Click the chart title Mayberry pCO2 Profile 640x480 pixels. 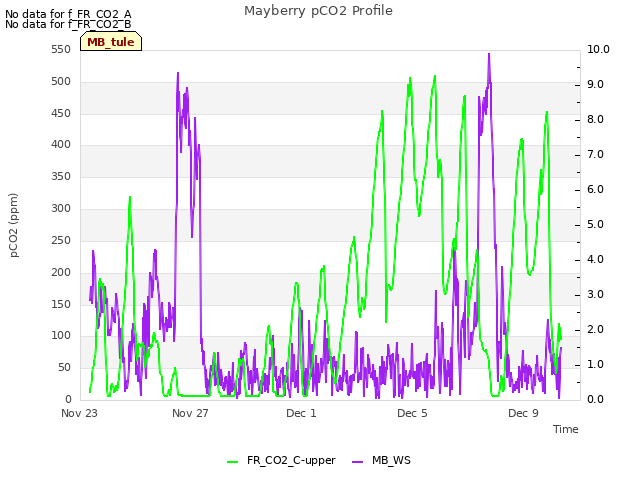point(318,11)
